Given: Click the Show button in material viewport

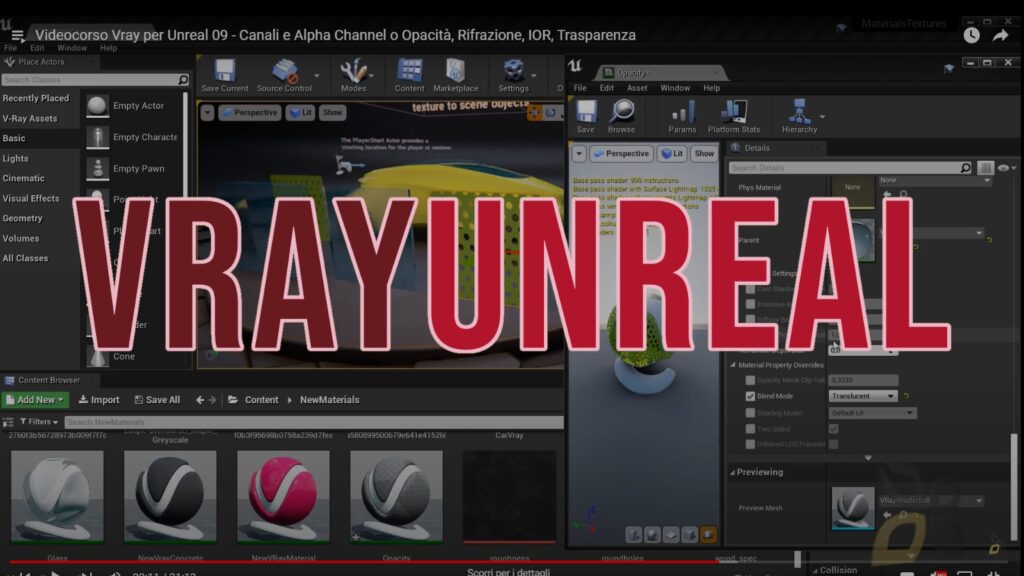Looking at the screenshot, I should point(704,154).
